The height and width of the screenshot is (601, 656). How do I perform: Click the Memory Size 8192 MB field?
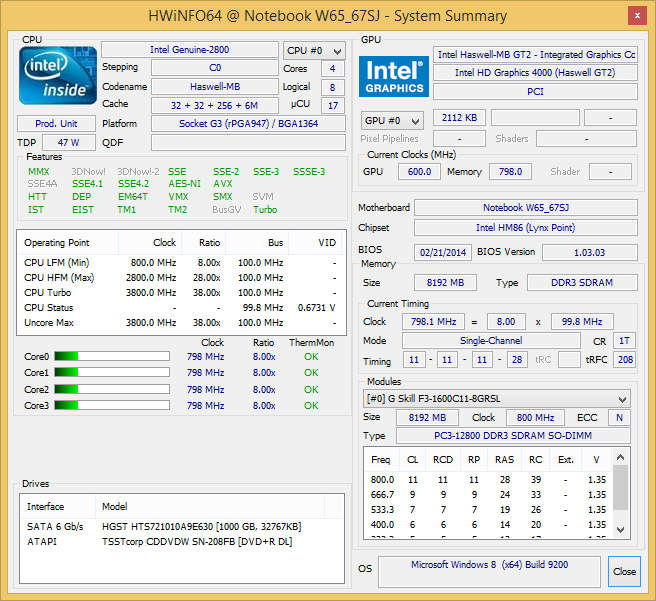[x=445, y=283]
